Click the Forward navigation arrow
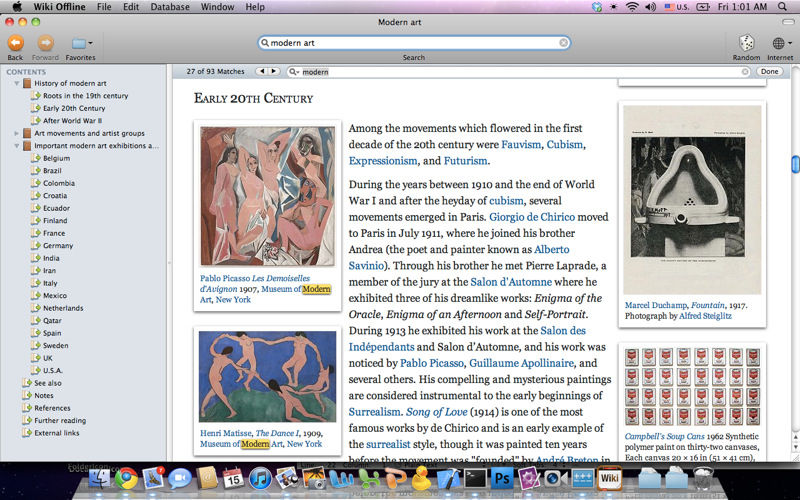This screenshot has height=500, width=800. (x=45, y=43)
